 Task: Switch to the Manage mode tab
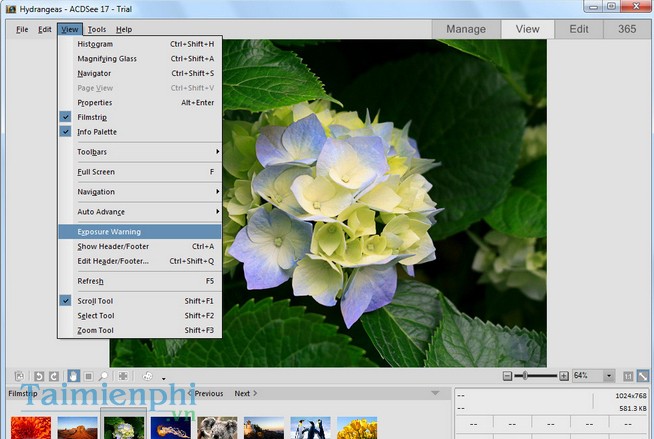pyautogui.click(x=465, y=29)
